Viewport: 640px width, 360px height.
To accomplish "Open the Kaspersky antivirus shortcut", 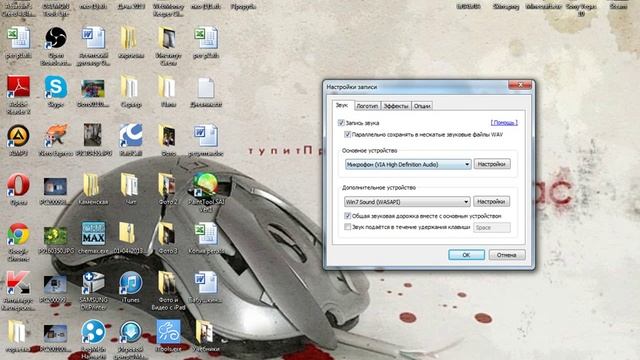I will (18, 283).
